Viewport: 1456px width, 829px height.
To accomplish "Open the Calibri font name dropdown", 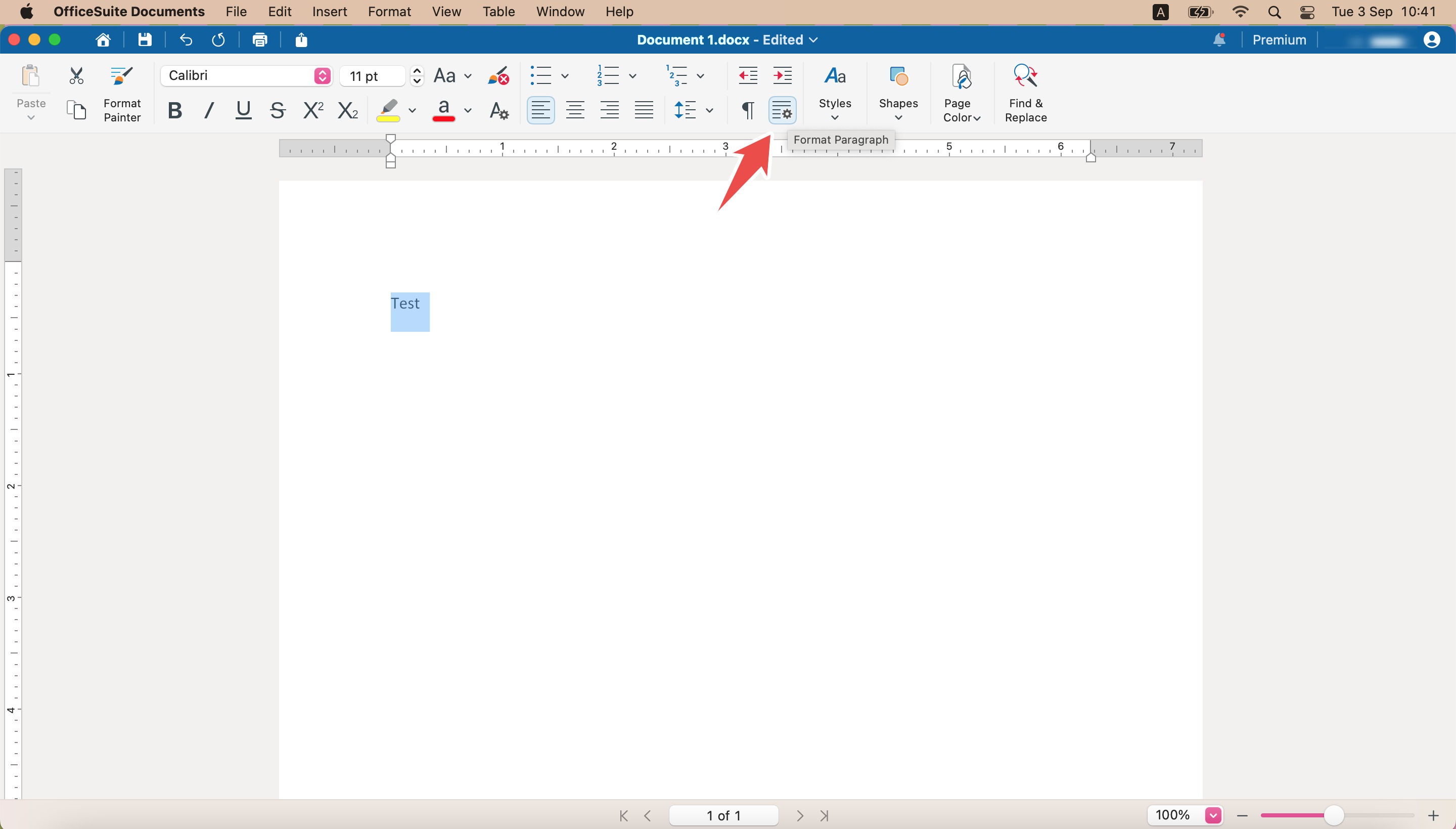I will 322,76.
